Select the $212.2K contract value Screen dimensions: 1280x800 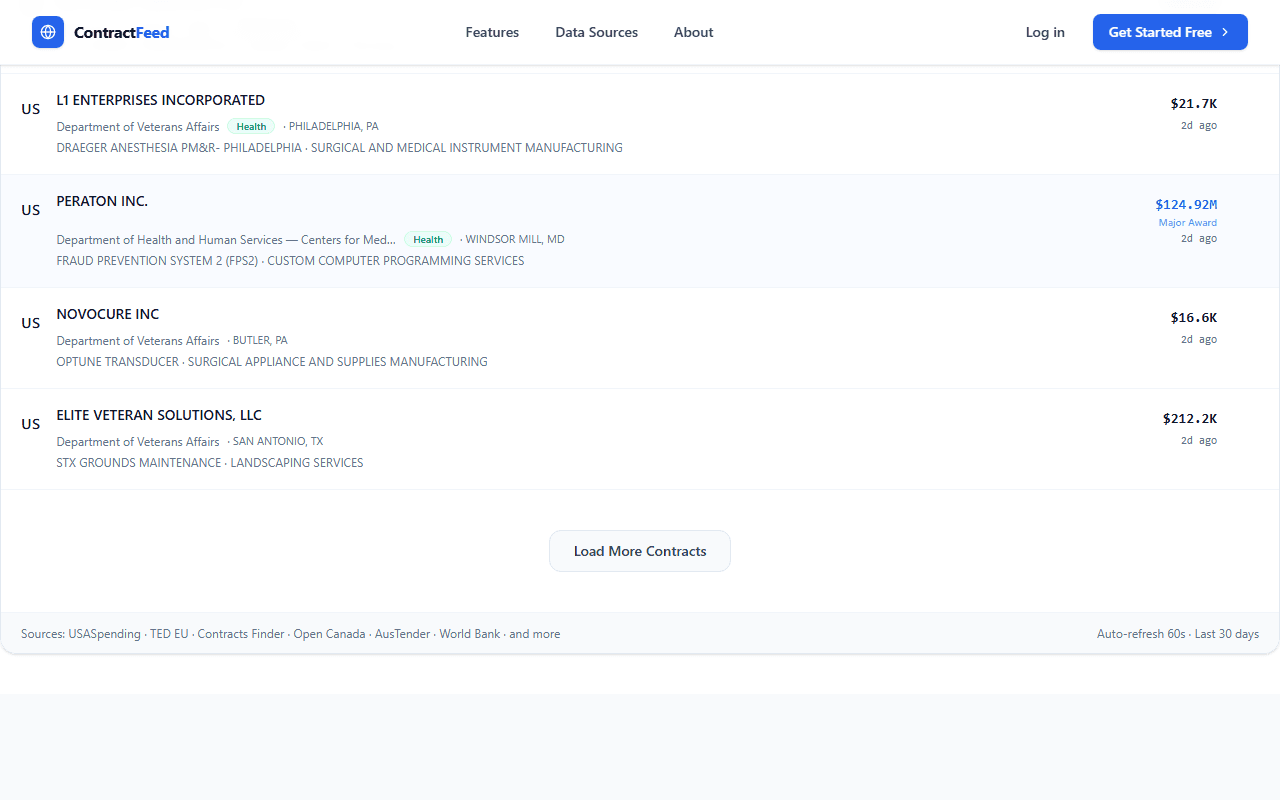pyautogui.click(x=1190, y=418)
